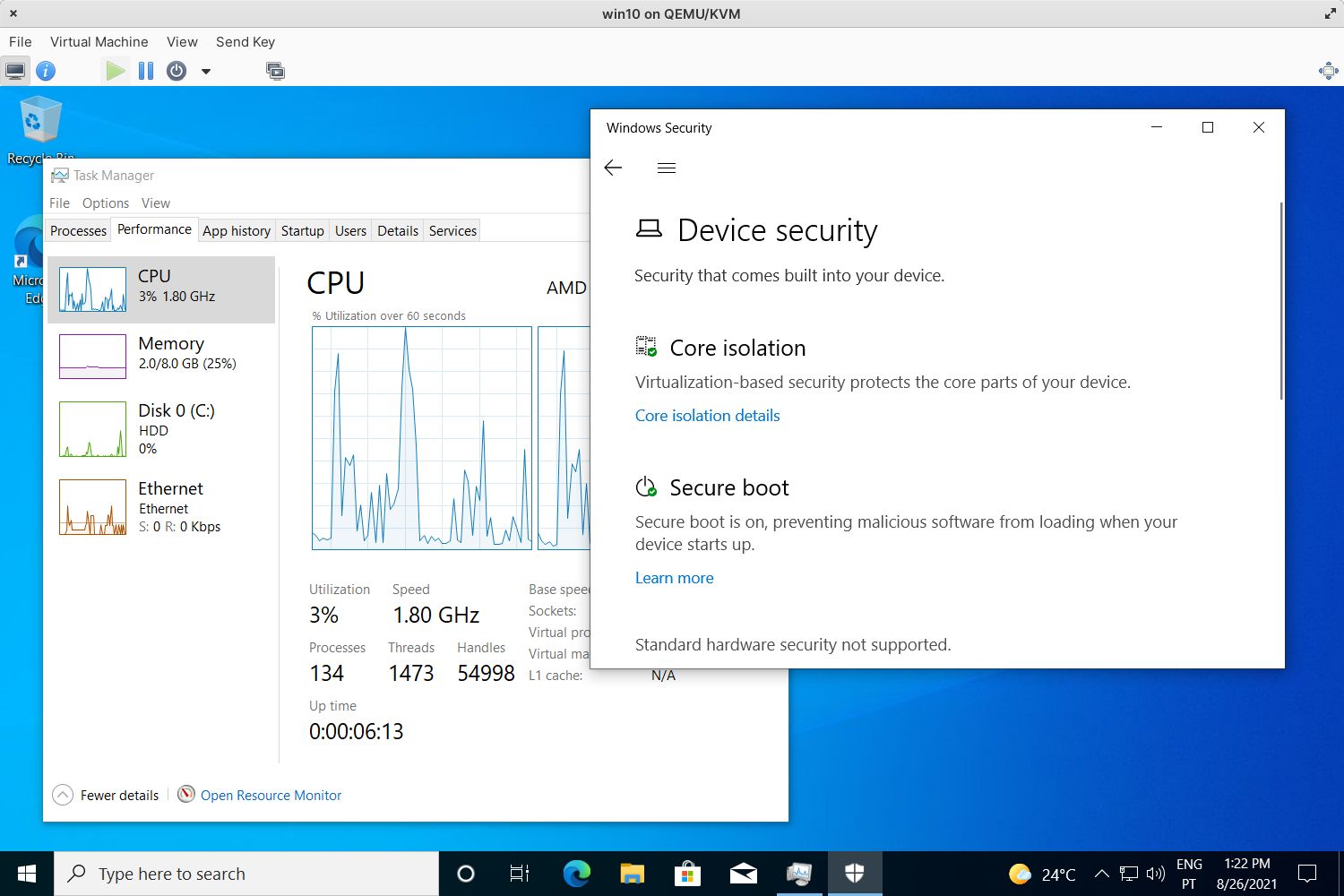
Task: Maximize the Windows Security window
Action: (x=1208, y=127)
